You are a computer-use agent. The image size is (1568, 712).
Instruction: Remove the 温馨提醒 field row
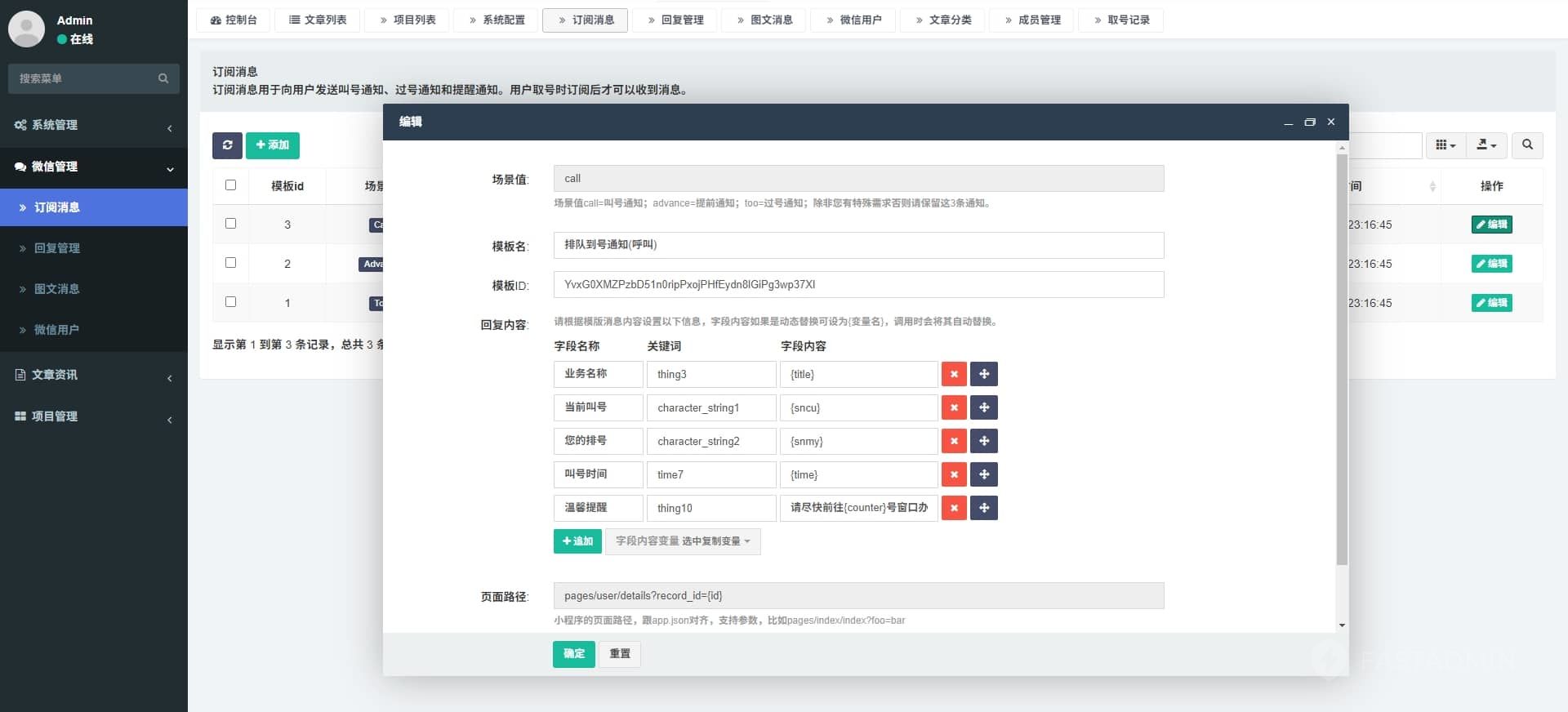tap(954, 508)
